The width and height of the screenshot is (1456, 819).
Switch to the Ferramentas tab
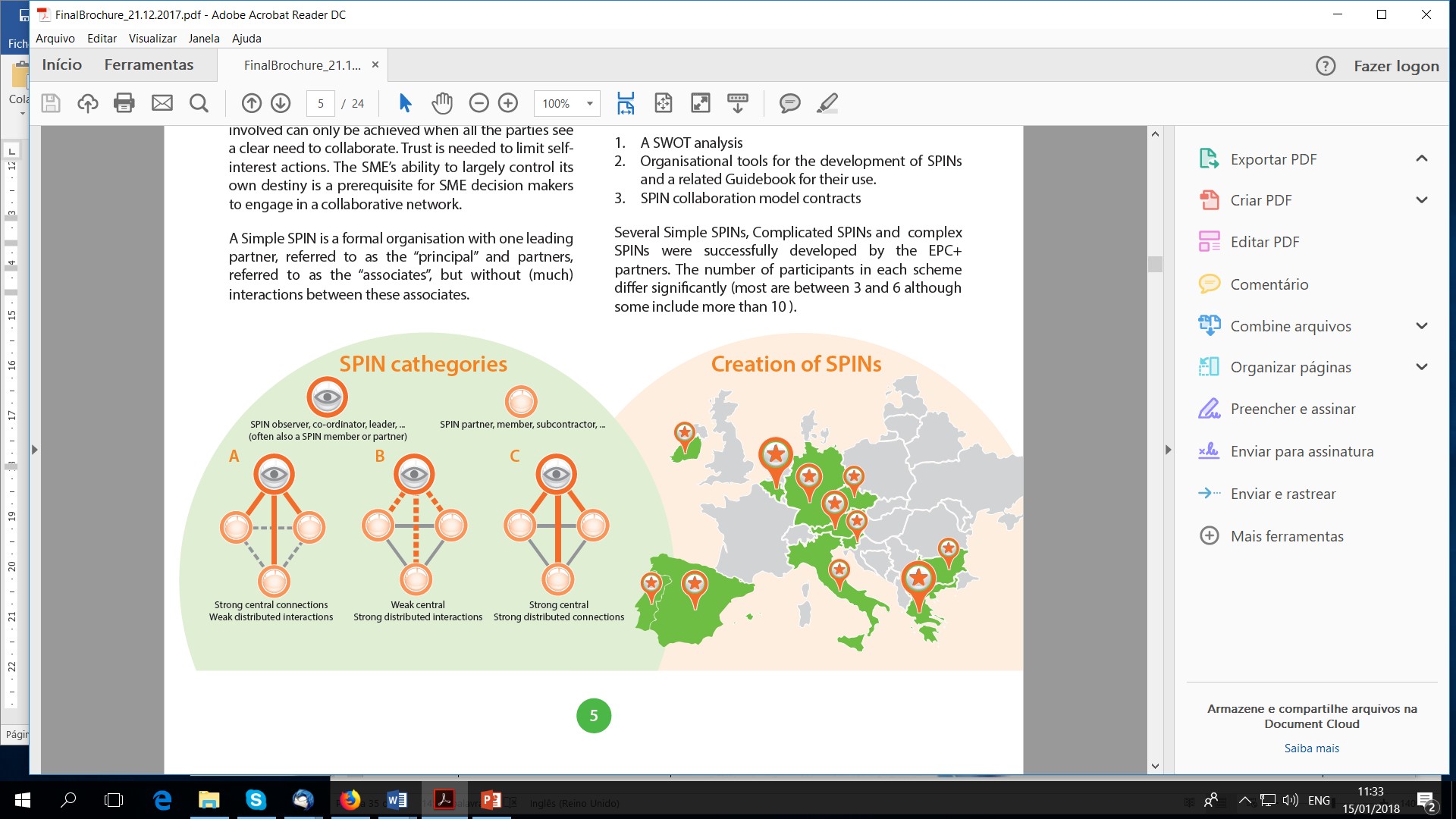click(149, 65)
